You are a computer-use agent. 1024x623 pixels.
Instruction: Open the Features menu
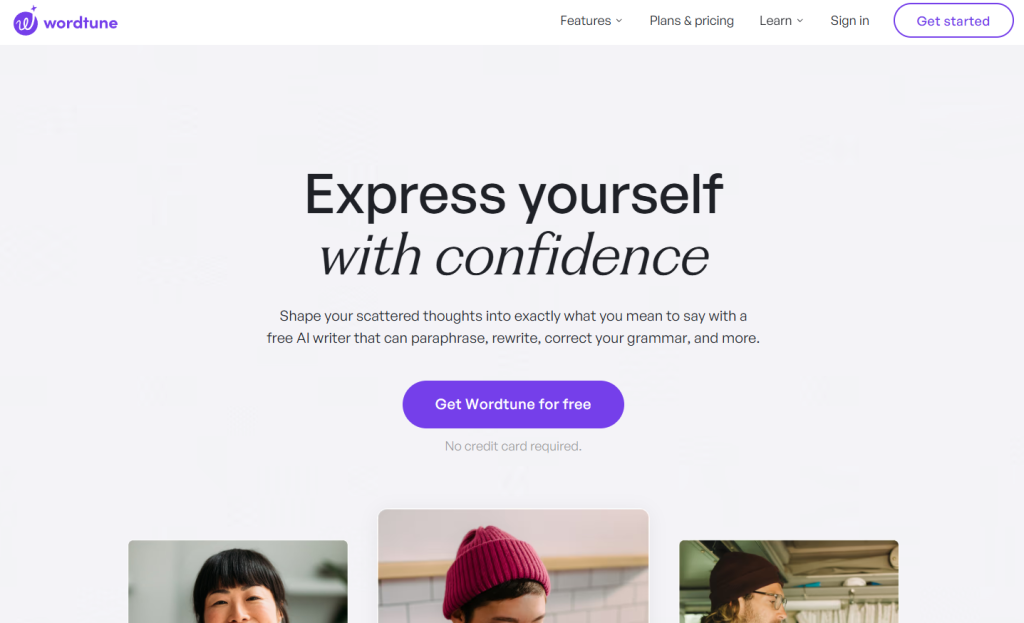591,21
